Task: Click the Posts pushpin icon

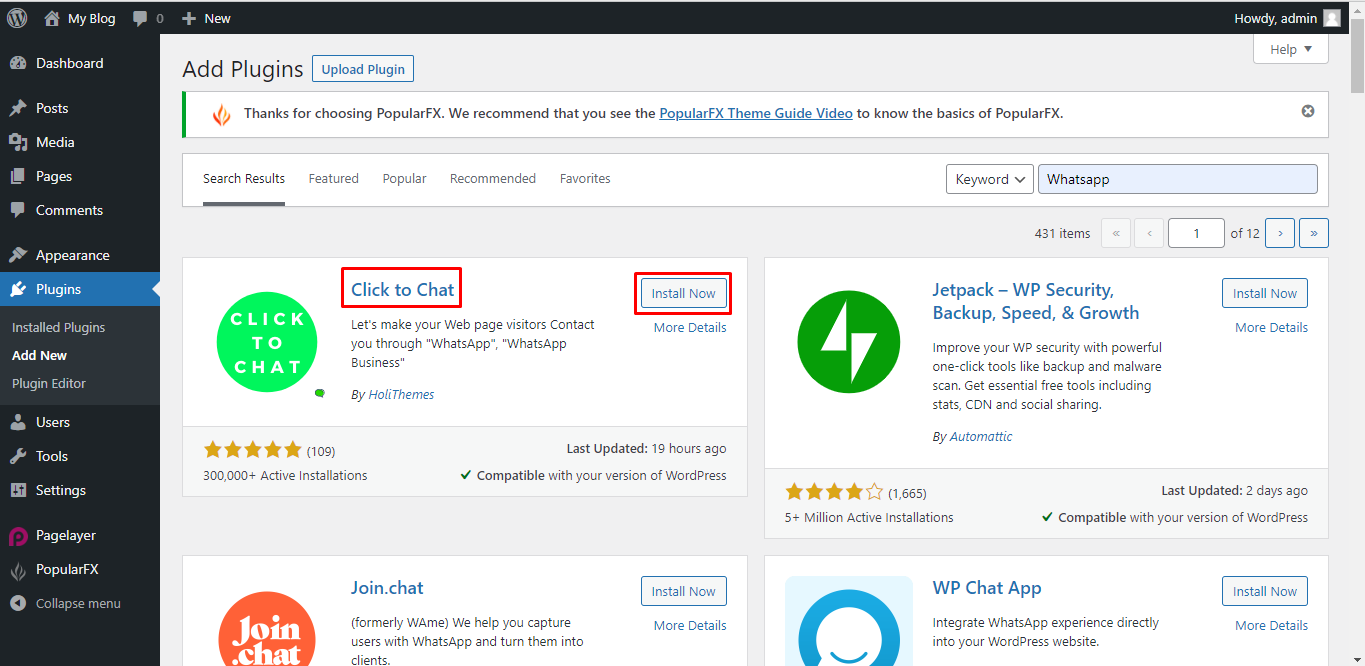Action: pyautogui.click(x=18, y=108)
